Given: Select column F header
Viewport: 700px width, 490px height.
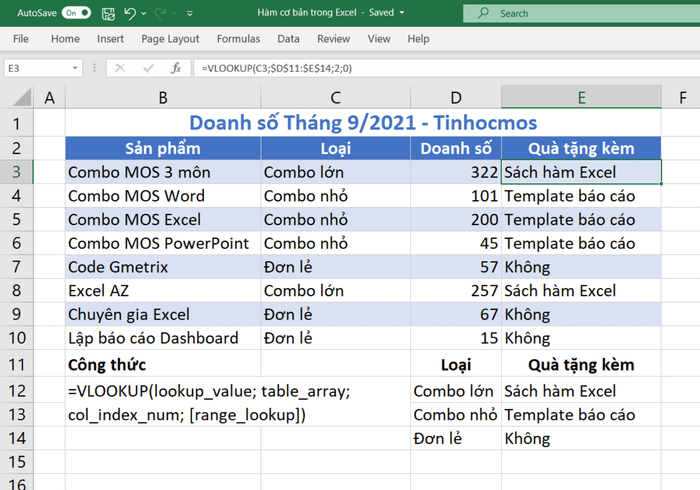Looking at the screenshot, I should 681,97.
